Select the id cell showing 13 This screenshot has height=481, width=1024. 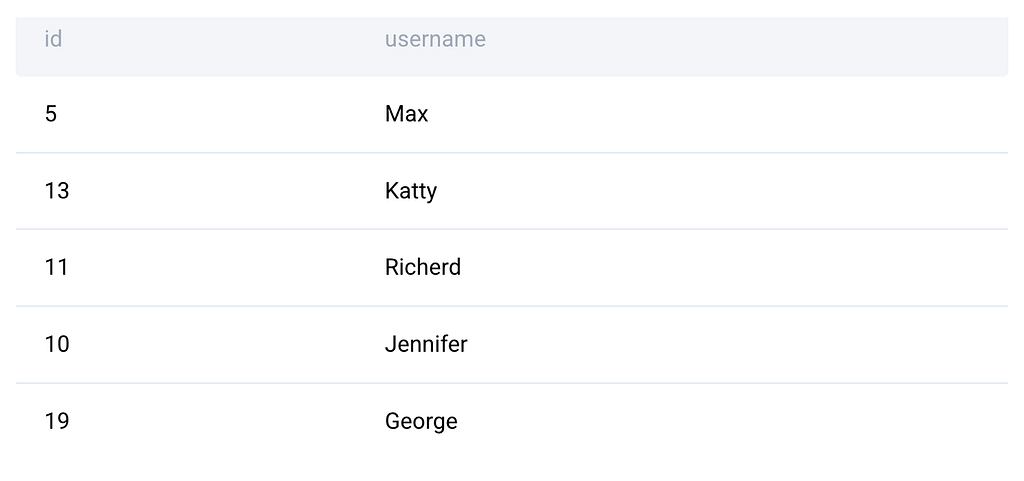tap(57, 191)
